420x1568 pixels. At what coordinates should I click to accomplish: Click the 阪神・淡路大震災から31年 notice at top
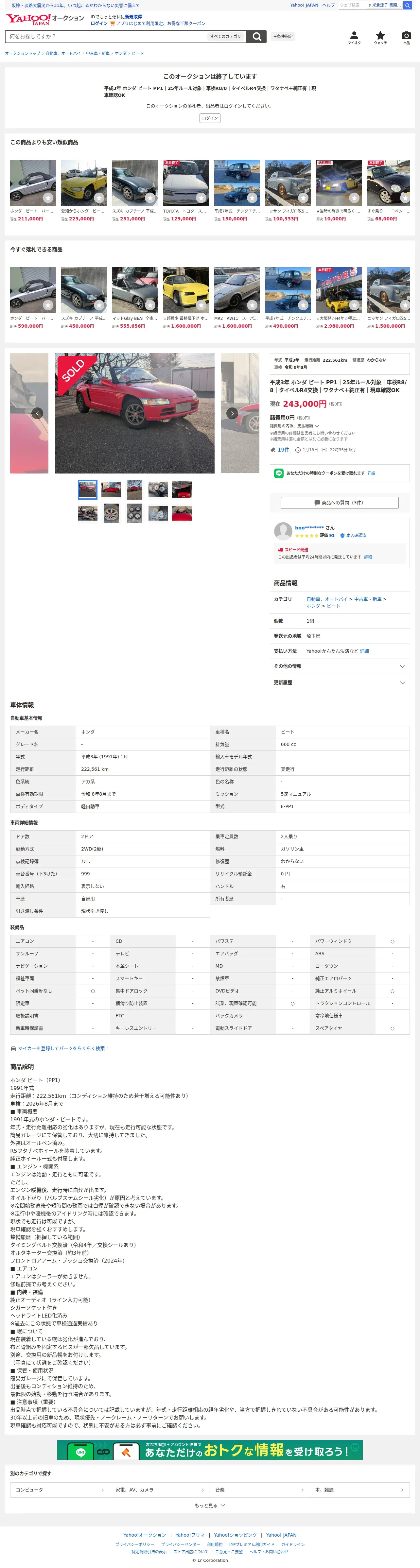pyautogui.click(x=76, y=5)
